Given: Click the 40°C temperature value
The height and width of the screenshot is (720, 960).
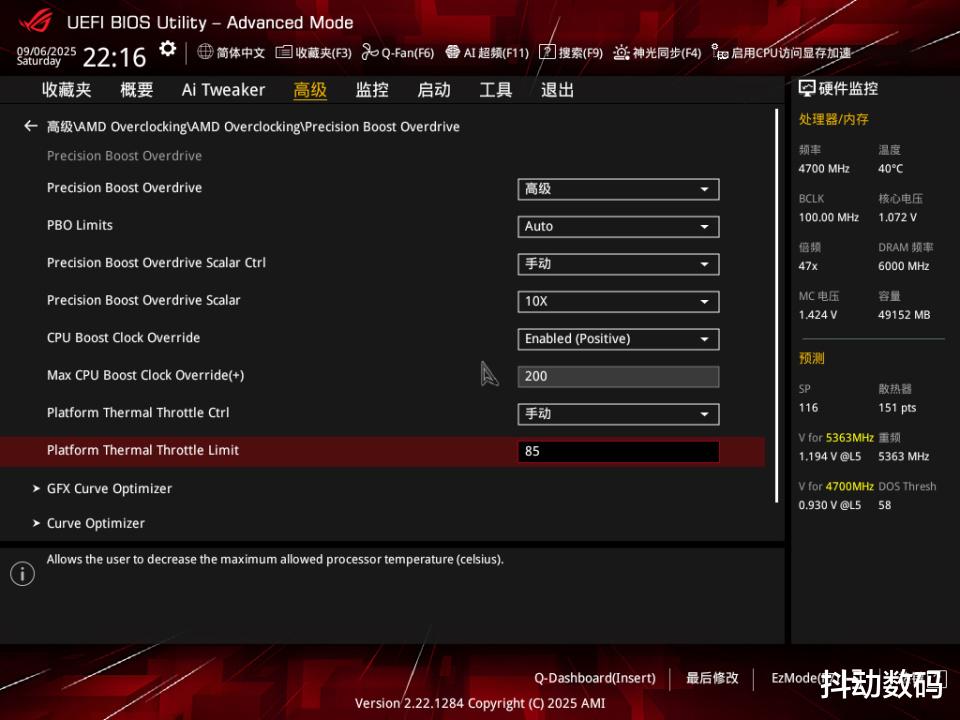Looking at the screenshot, I should 891,168.
